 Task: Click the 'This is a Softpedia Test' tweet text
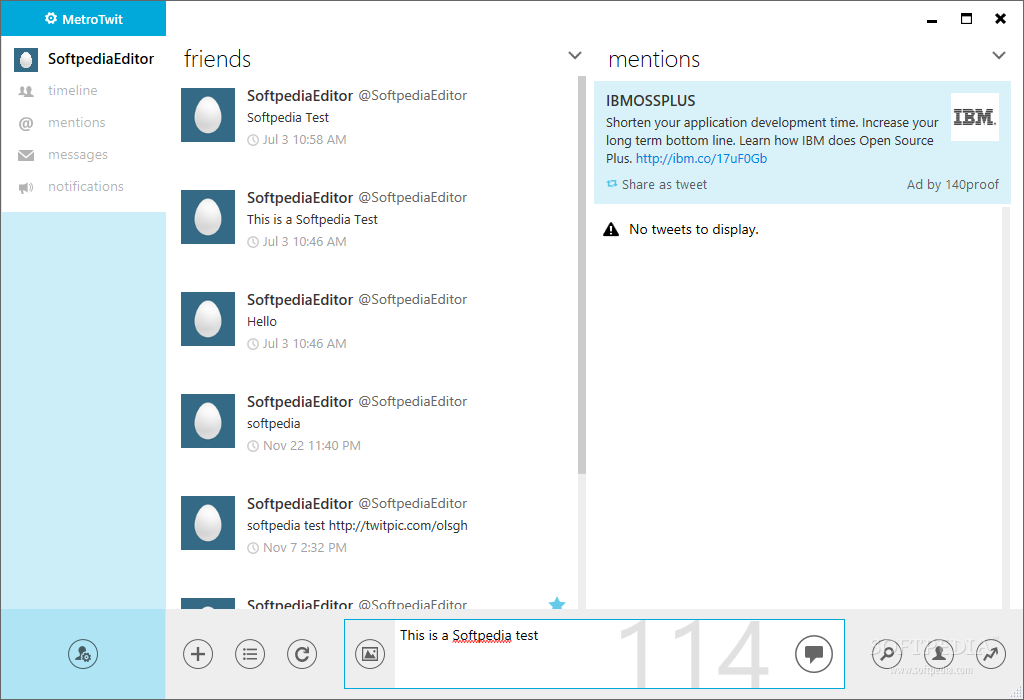[312, 219]
